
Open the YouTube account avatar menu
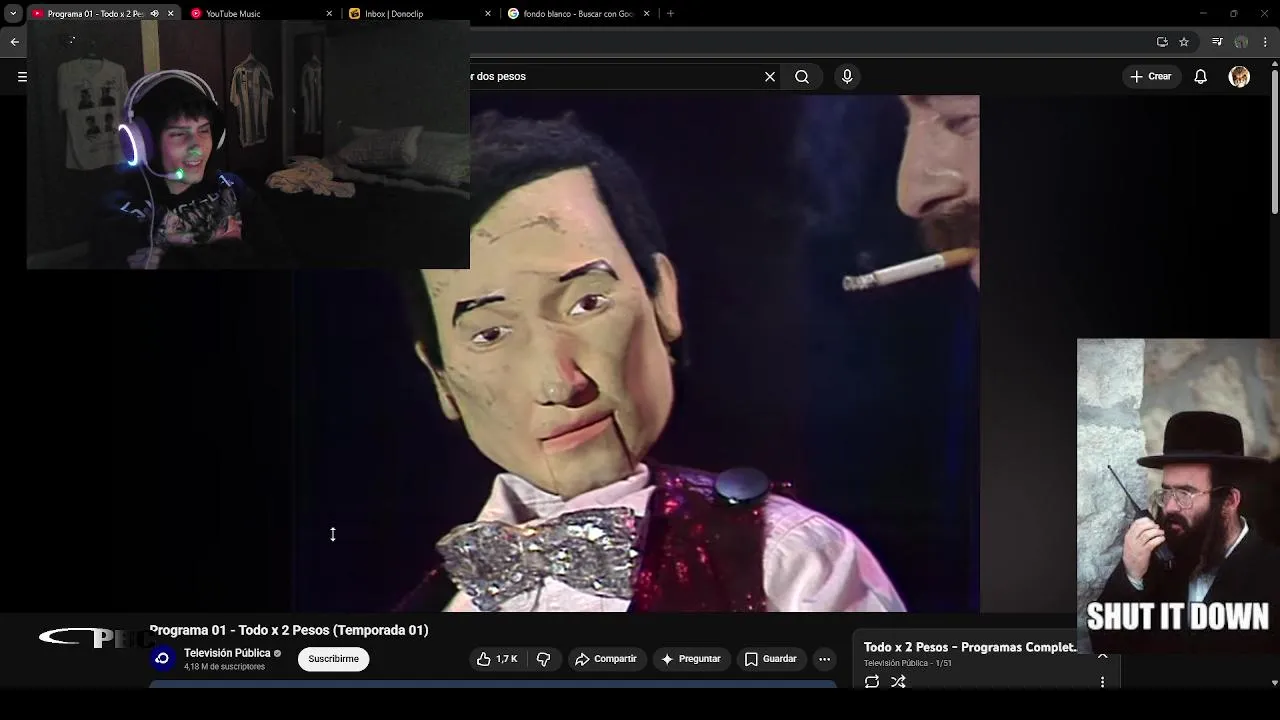[1239, 77]
